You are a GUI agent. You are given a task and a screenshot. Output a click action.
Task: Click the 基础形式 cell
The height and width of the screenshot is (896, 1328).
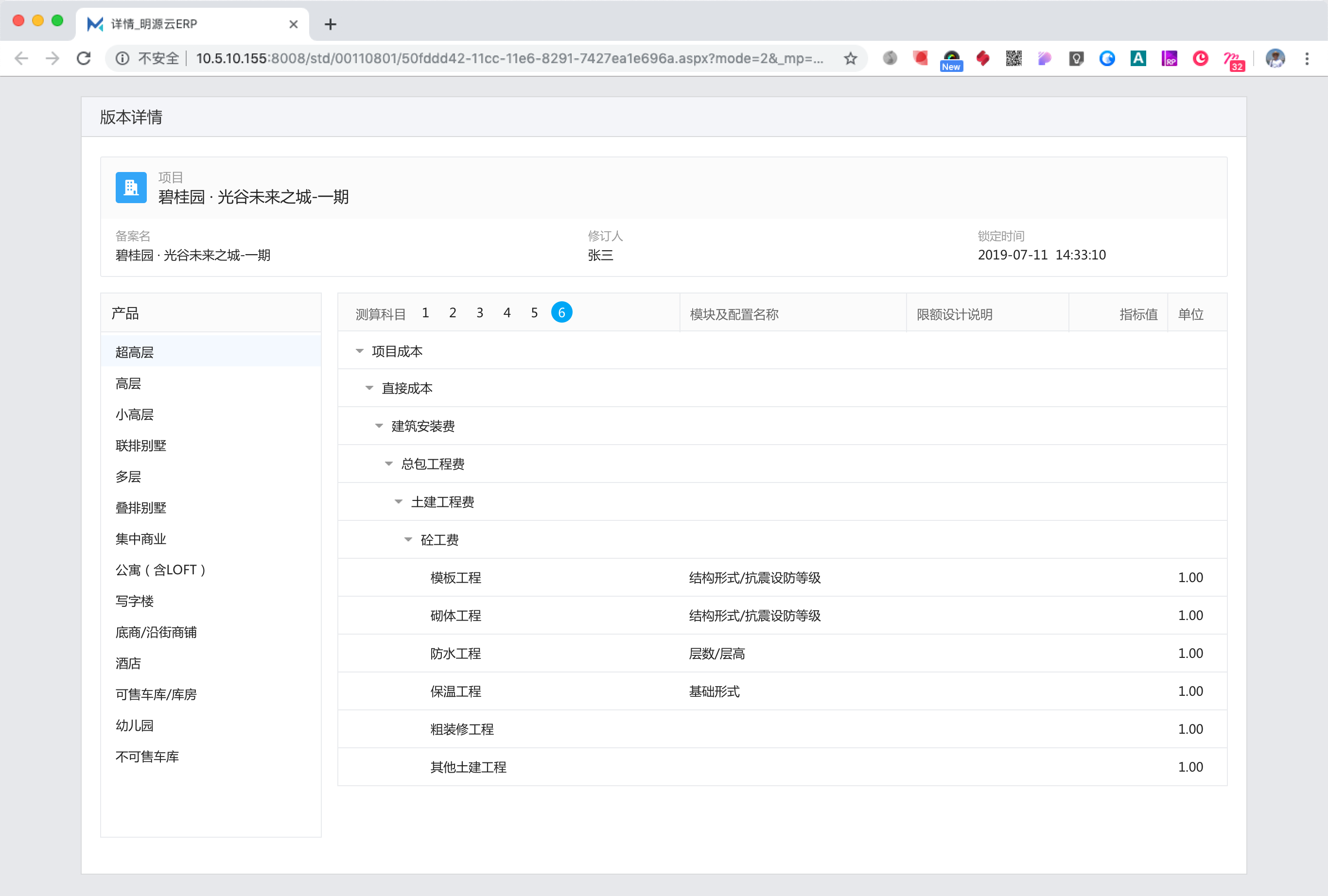click(714, 691)
